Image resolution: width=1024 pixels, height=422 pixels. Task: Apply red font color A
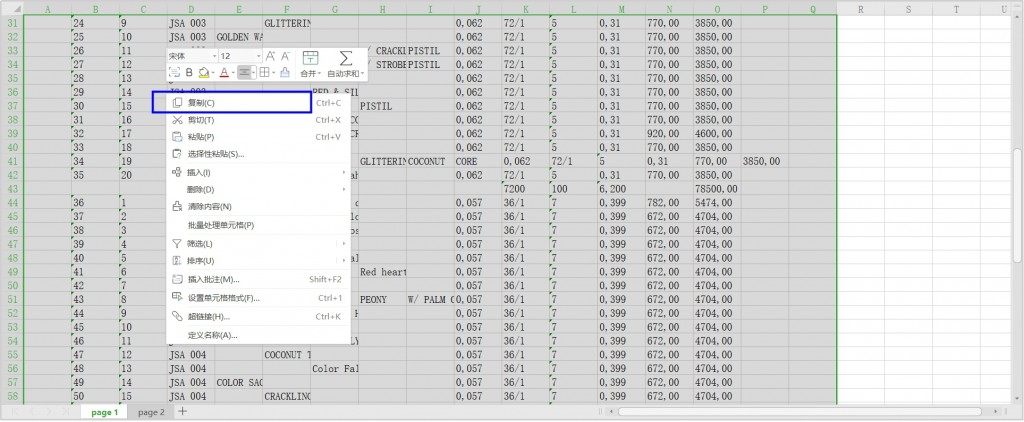(x=224, y=73)
